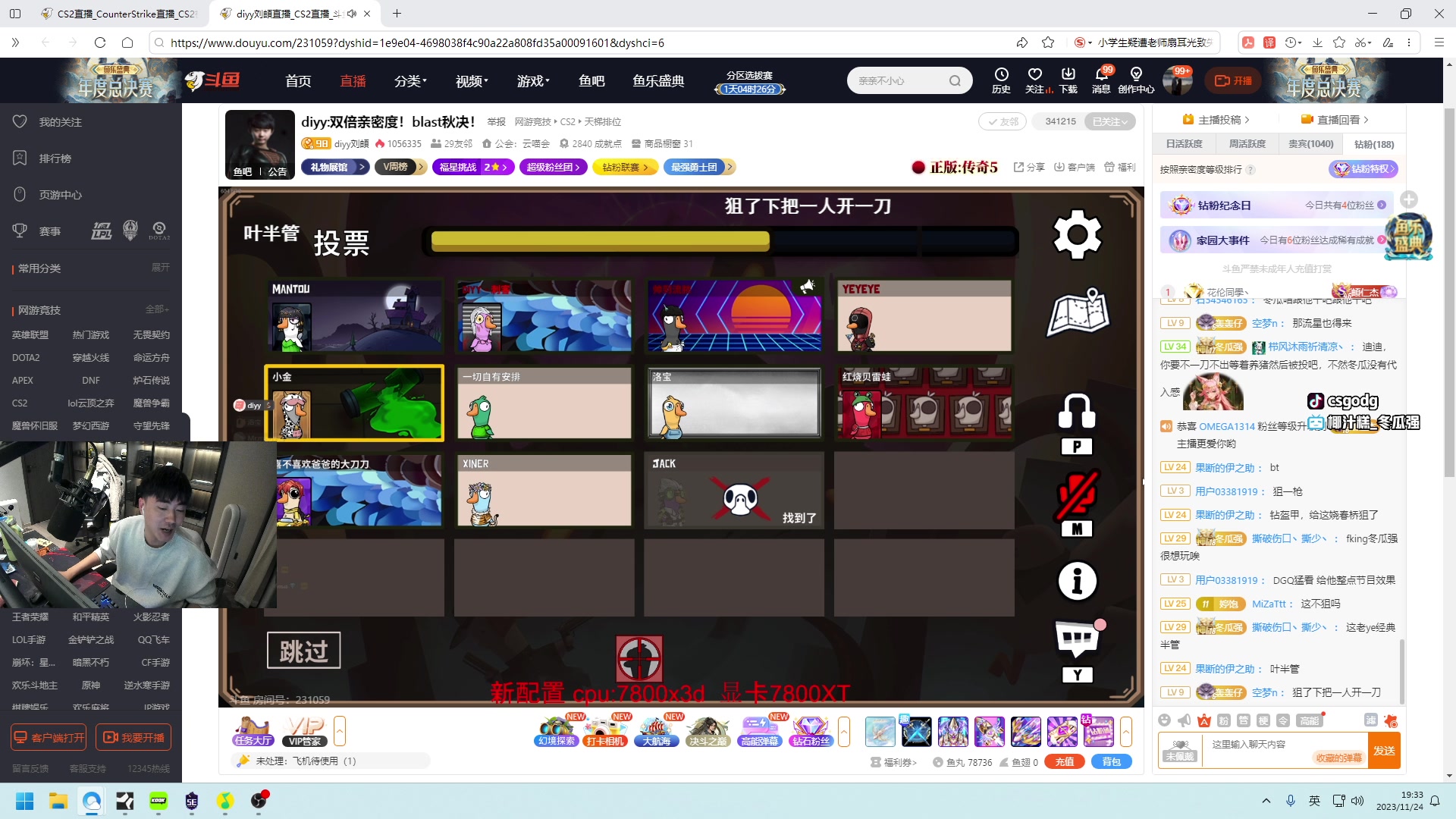
Task: Open the emoji picker in chat toolbar
Action: tap(1165, 720)
